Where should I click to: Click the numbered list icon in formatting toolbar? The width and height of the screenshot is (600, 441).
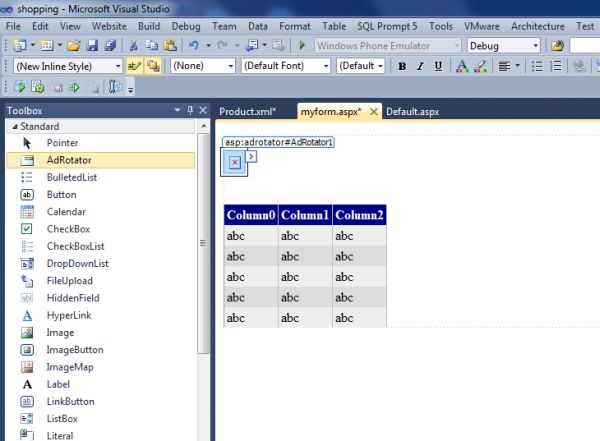tap(555, 66)
